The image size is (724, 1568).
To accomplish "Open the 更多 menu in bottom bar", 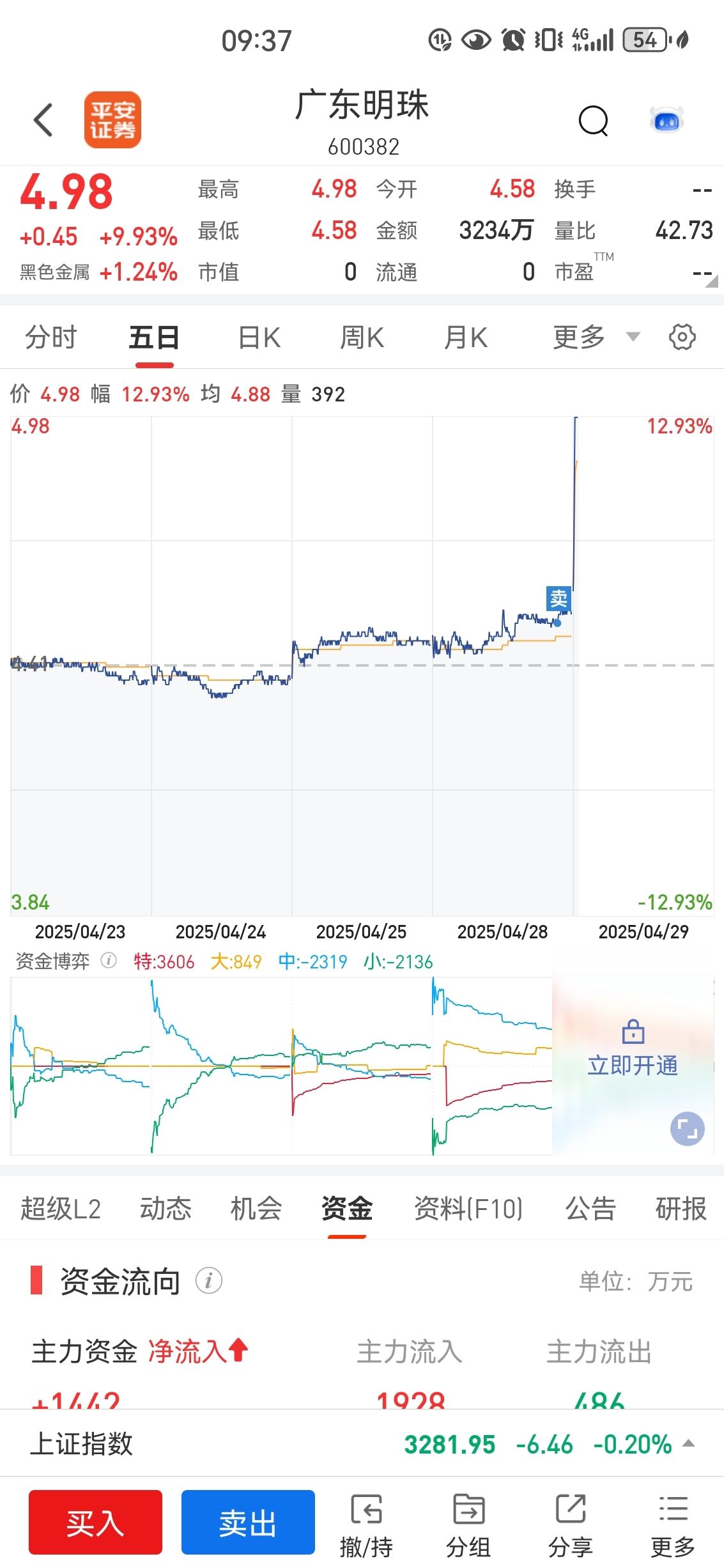I will coord(673,1526).
